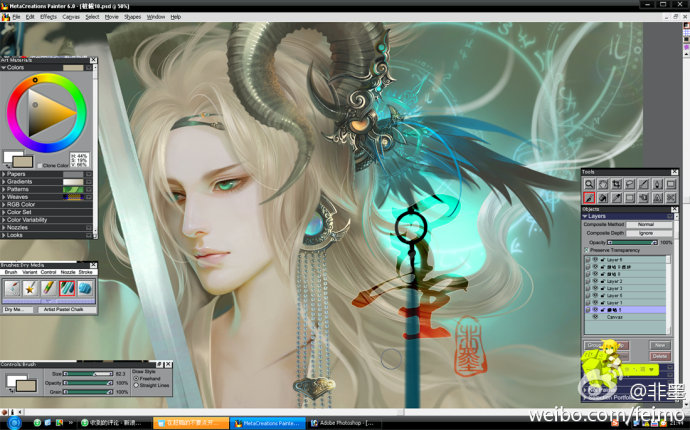Open the Shapes menu
This screenshot has width=690, height=430.
[x=132, y=17]
